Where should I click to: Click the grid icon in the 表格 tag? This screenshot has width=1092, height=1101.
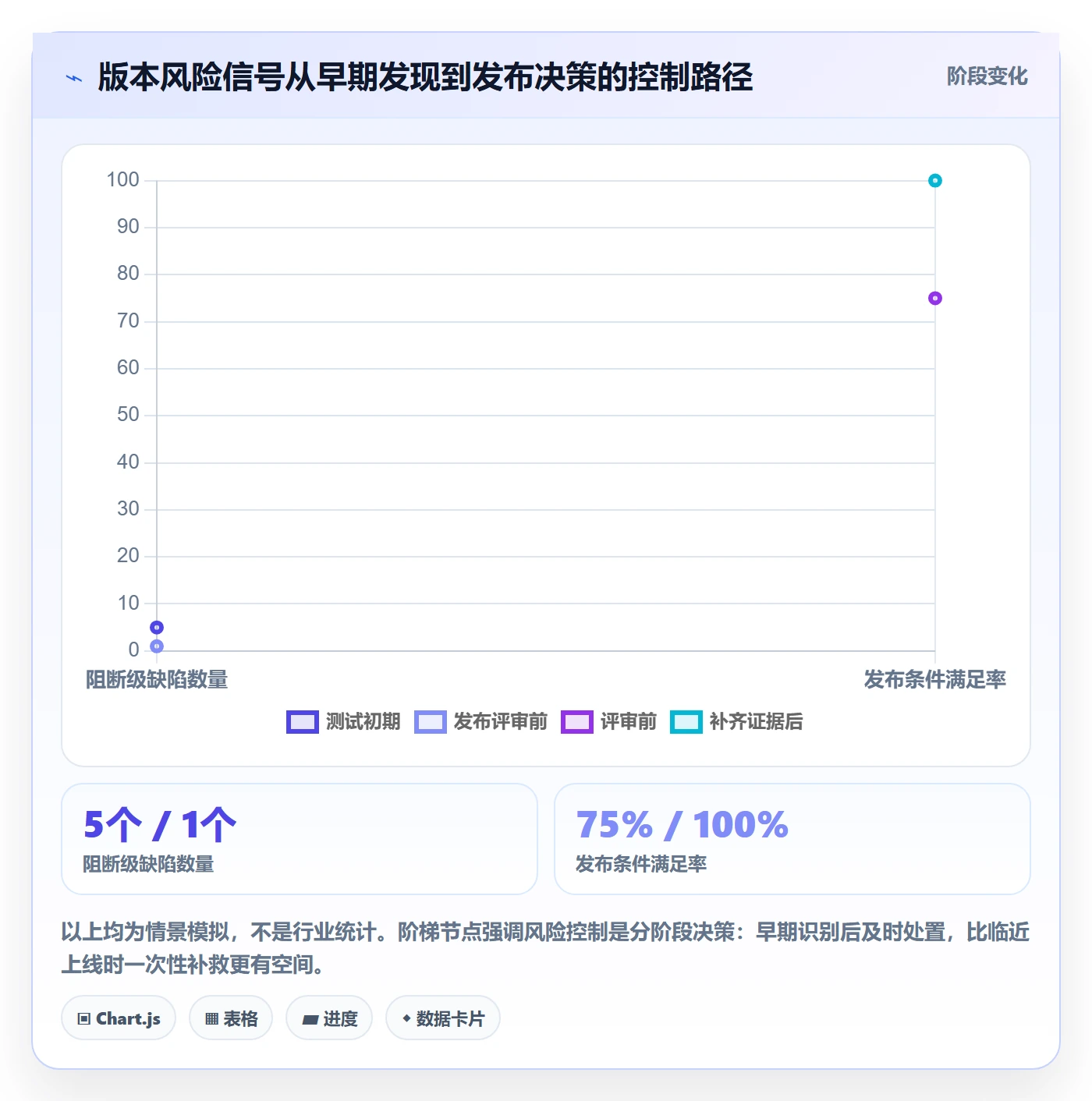point(211,1019)
